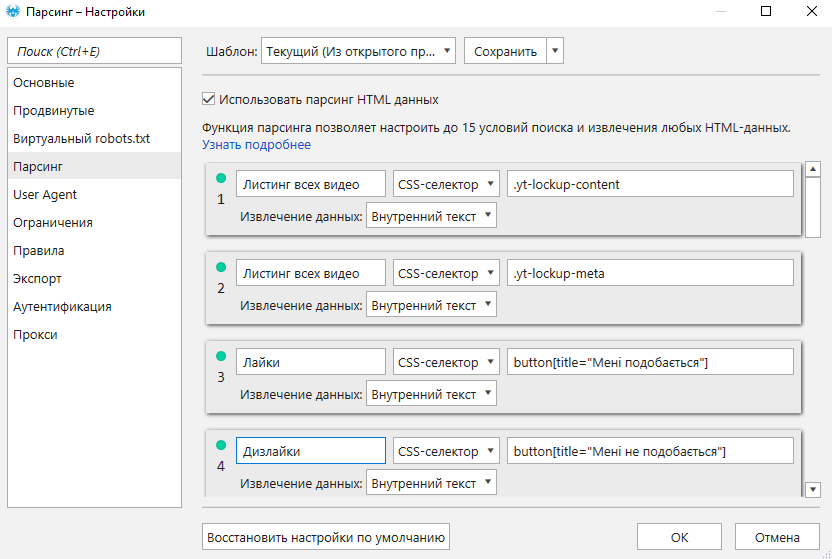Toggle 'Использовать парсинг HTML данных' checkbox

(x=209, y=100)
